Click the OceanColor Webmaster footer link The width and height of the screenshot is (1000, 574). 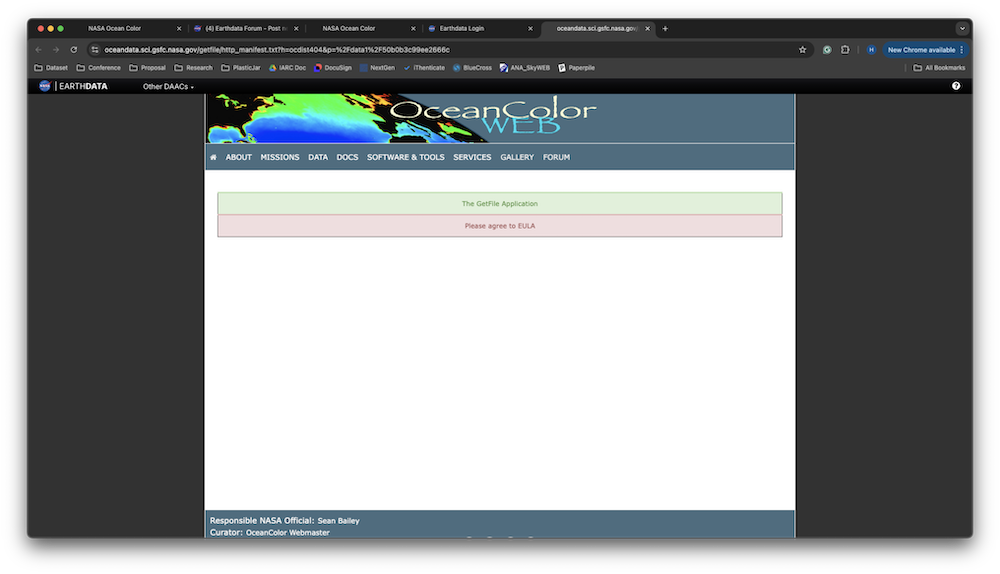(288, 533)
